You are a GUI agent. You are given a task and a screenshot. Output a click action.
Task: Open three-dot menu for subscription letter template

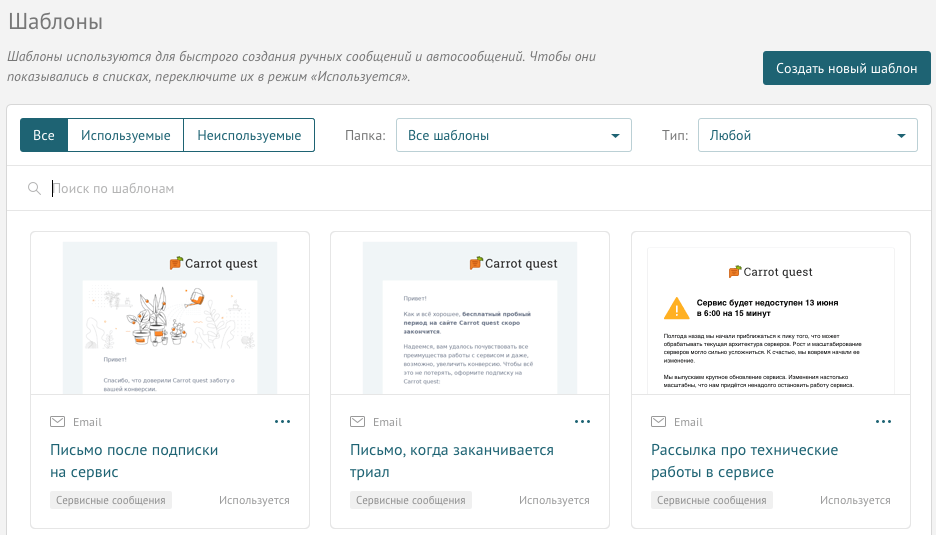pyautogui.click(x=282, y=422)
